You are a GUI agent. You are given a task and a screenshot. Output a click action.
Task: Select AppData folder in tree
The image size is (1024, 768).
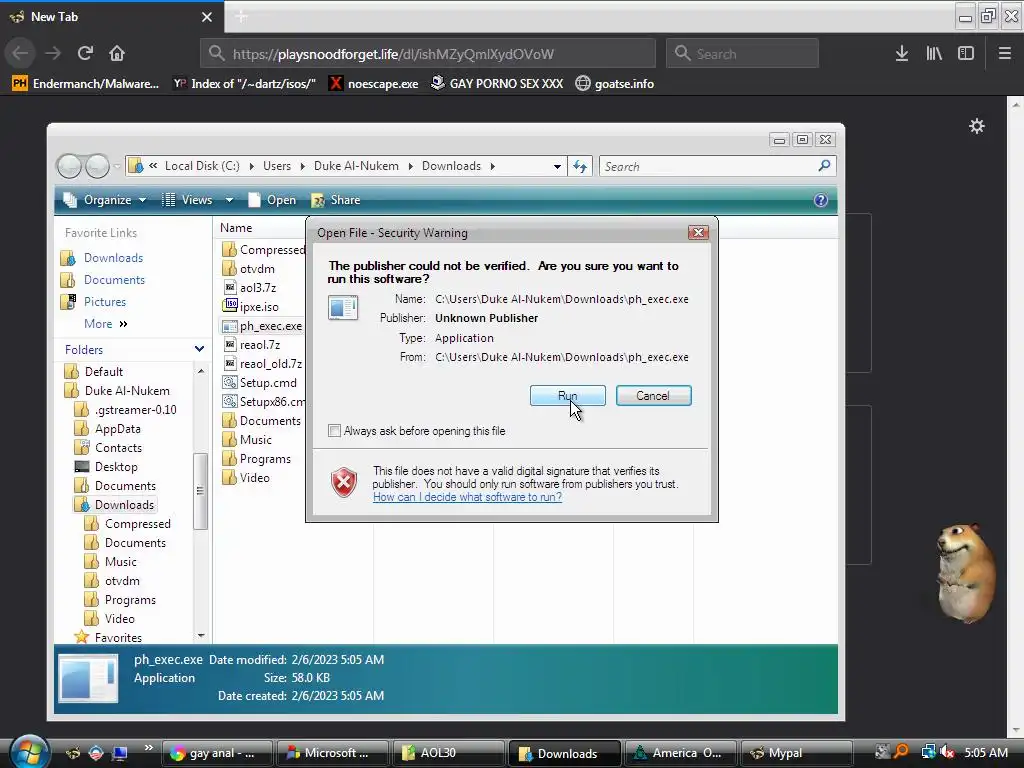tap(118, 428)
